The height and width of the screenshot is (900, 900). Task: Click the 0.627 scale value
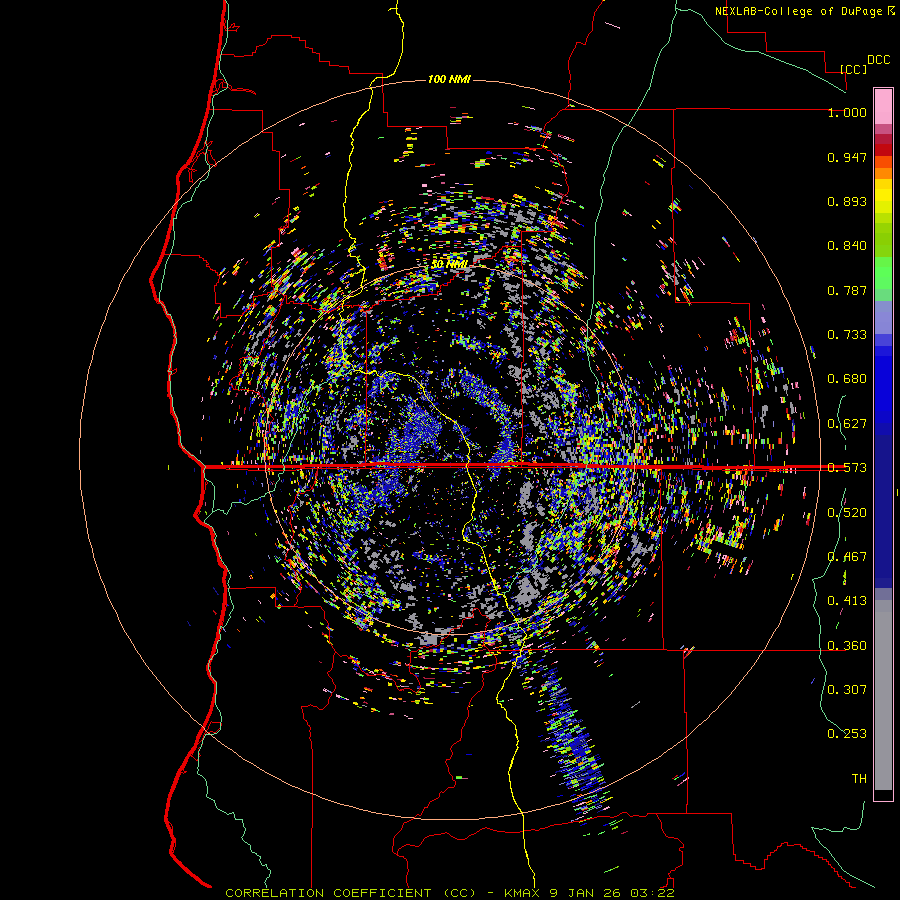(847, 424)
